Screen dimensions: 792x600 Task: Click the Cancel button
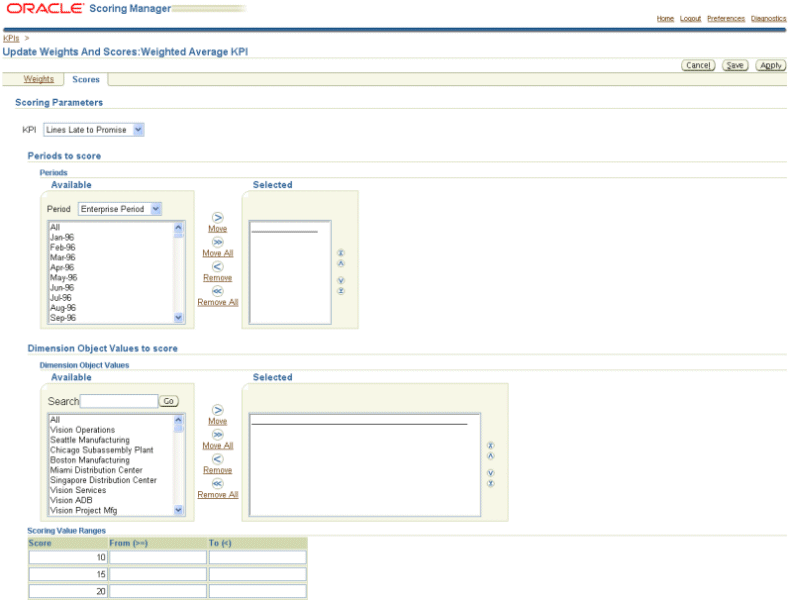tap(698, 65)
